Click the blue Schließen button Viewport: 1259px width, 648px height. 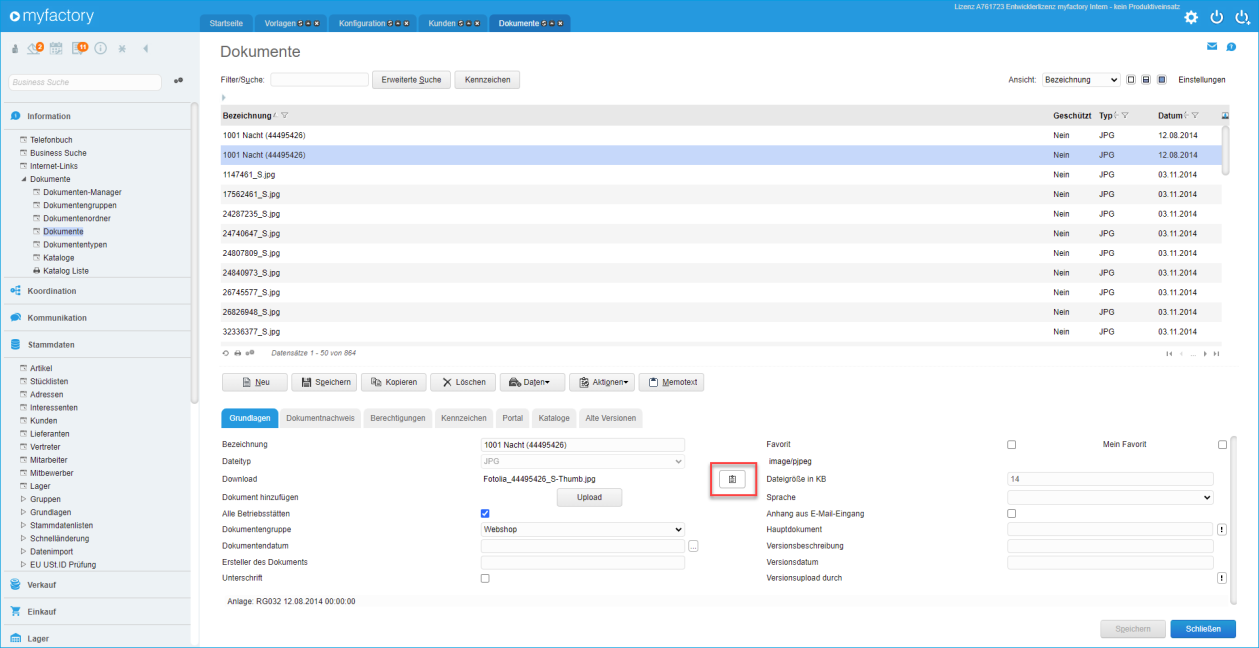1203,629
